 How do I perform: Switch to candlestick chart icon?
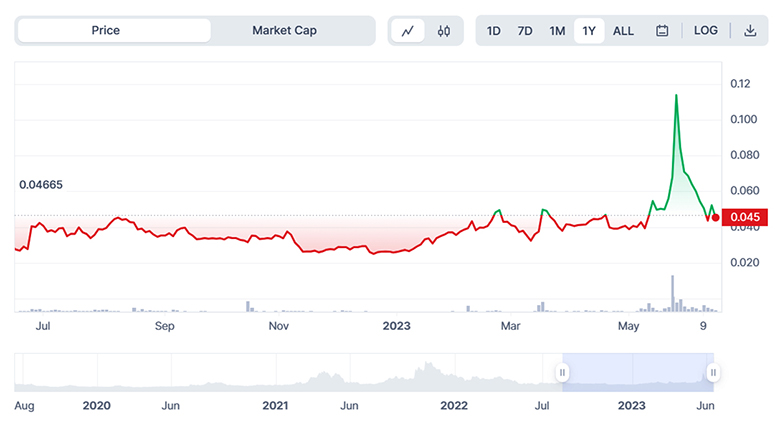click(x=444, y=31)
